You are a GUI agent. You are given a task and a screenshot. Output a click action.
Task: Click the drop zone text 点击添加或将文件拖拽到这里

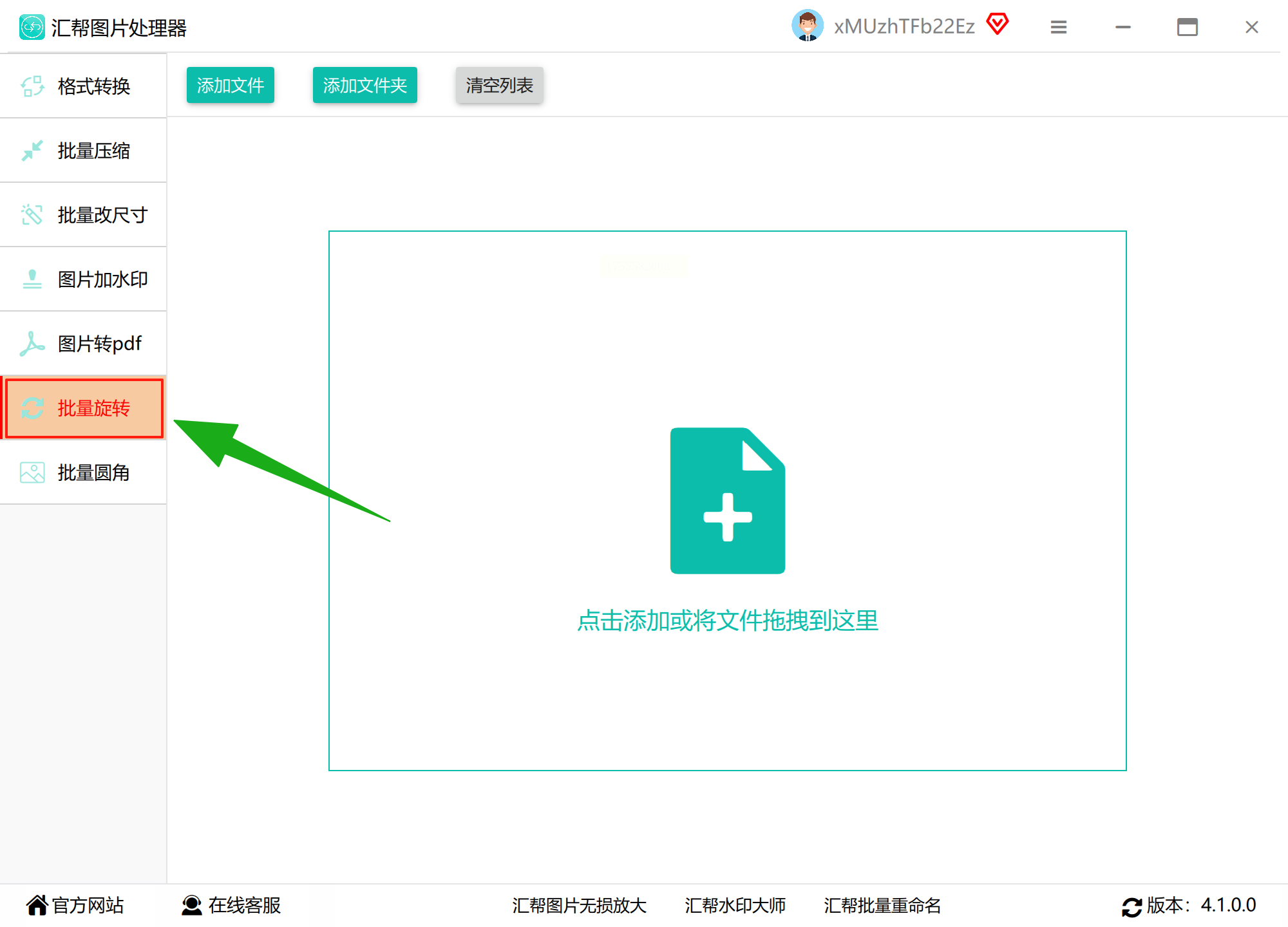click(x=727, y=621)
